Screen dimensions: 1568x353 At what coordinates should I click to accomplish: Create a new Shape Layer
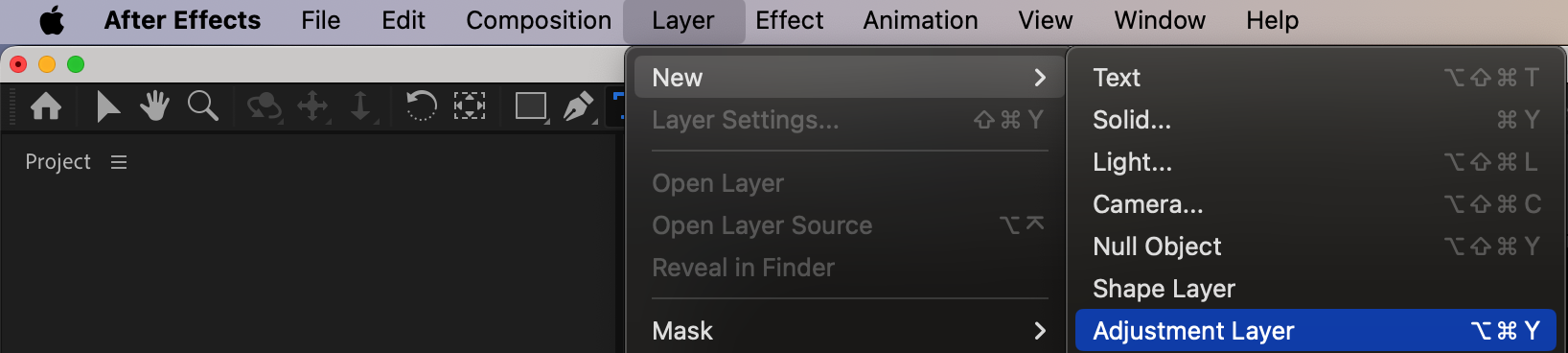coord(1315,289)
